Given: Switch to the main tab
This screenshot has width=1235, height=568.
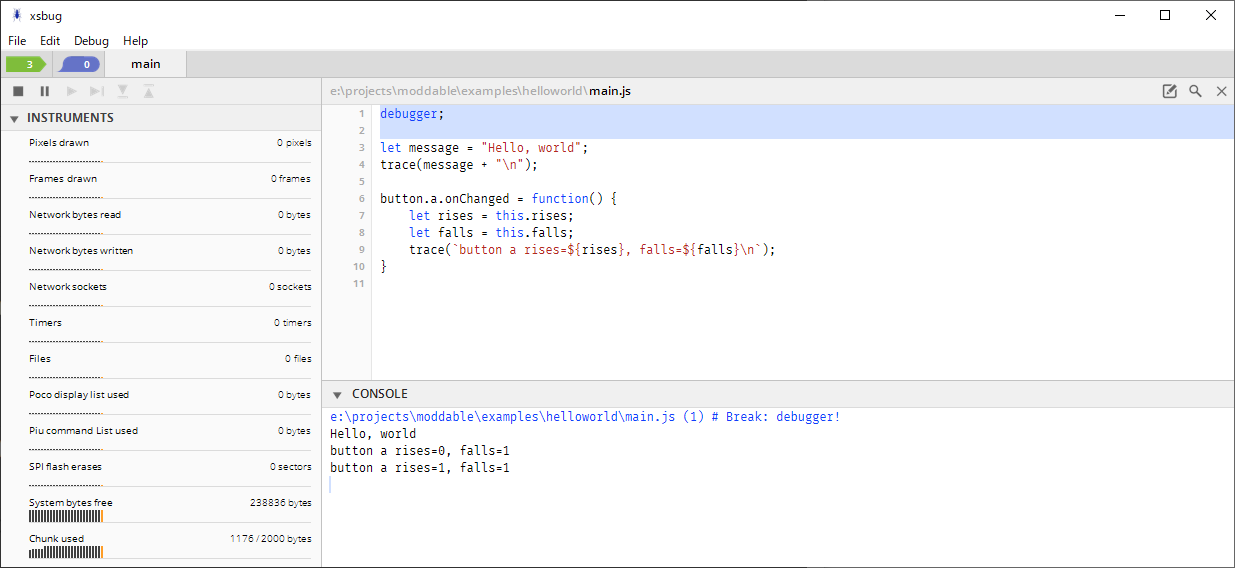Looking at the screenshot, I should [145, 64].
